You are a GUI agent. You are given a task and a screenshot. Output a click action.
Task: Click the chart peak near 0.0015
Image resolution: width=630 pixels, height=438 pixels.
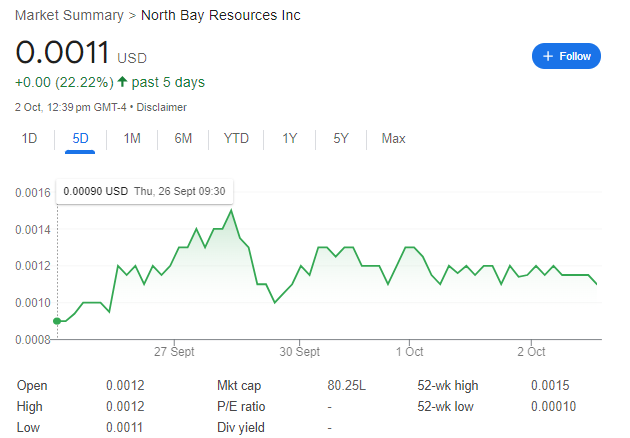pyautogui.click(x=231, y=210)
